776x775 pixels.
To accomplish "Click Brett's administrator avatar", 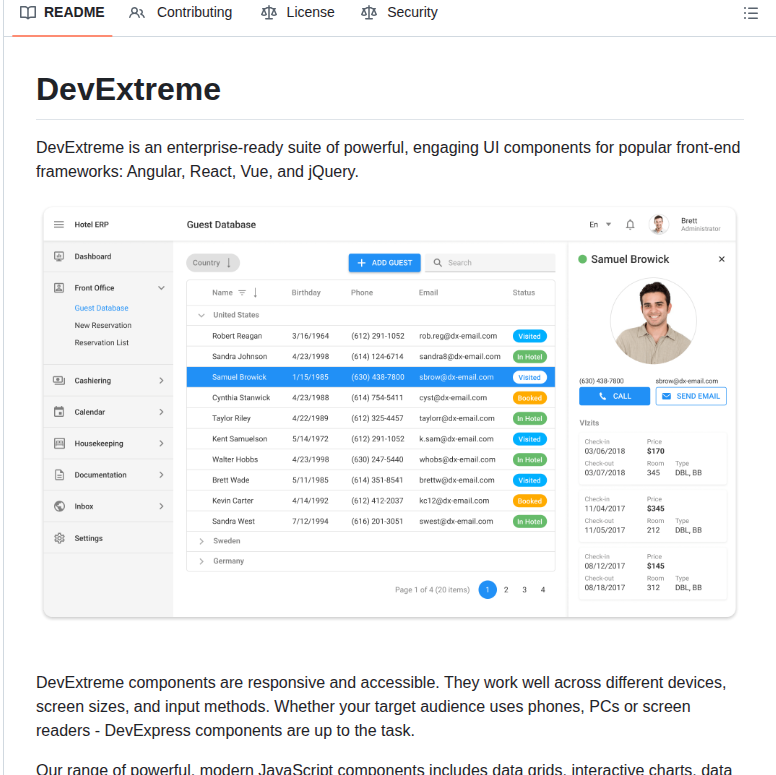I will pos(658,225).
